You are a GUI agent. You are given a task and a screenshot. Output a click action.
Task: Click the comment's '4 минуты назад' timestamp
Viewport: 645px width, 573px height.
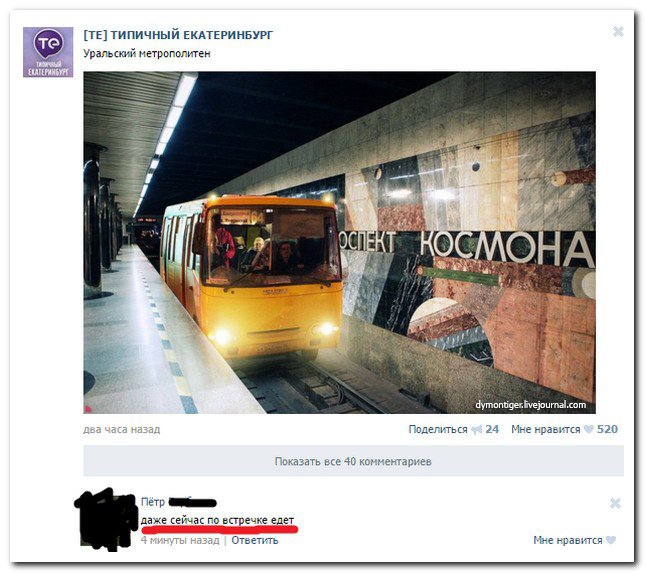click(180, 540)
